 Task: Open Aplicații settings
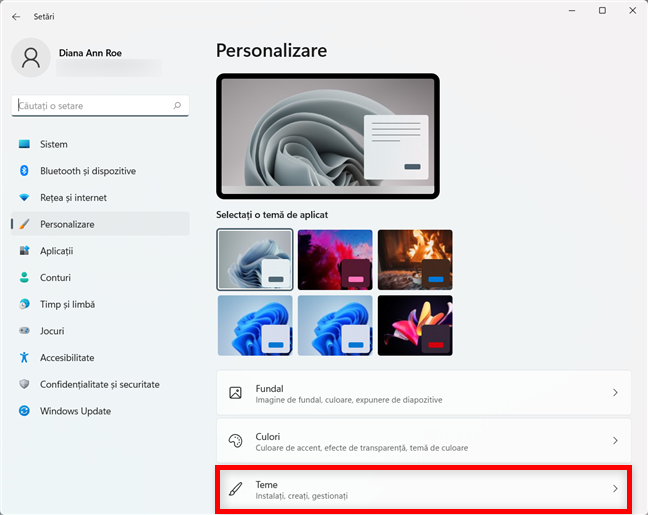(100, 251)
